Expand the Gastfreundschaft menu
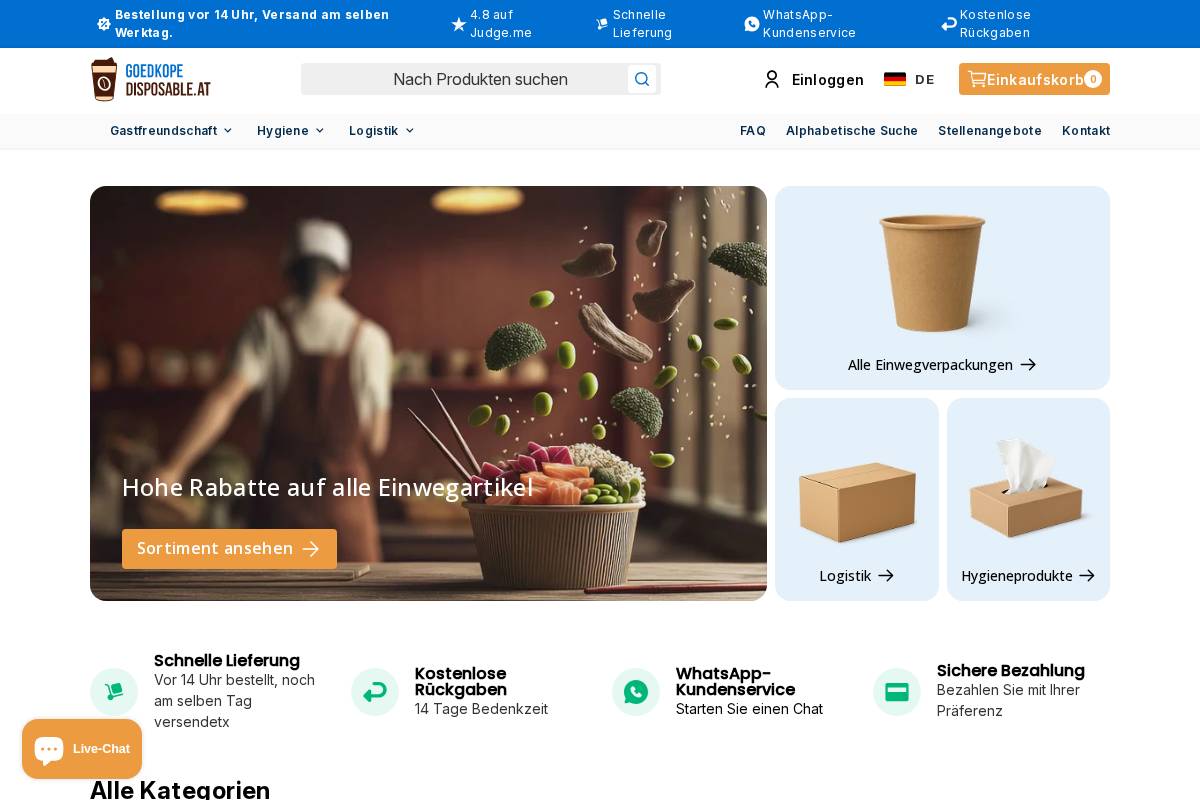Viewport: 1200px width, 800px height. point(171,130)
